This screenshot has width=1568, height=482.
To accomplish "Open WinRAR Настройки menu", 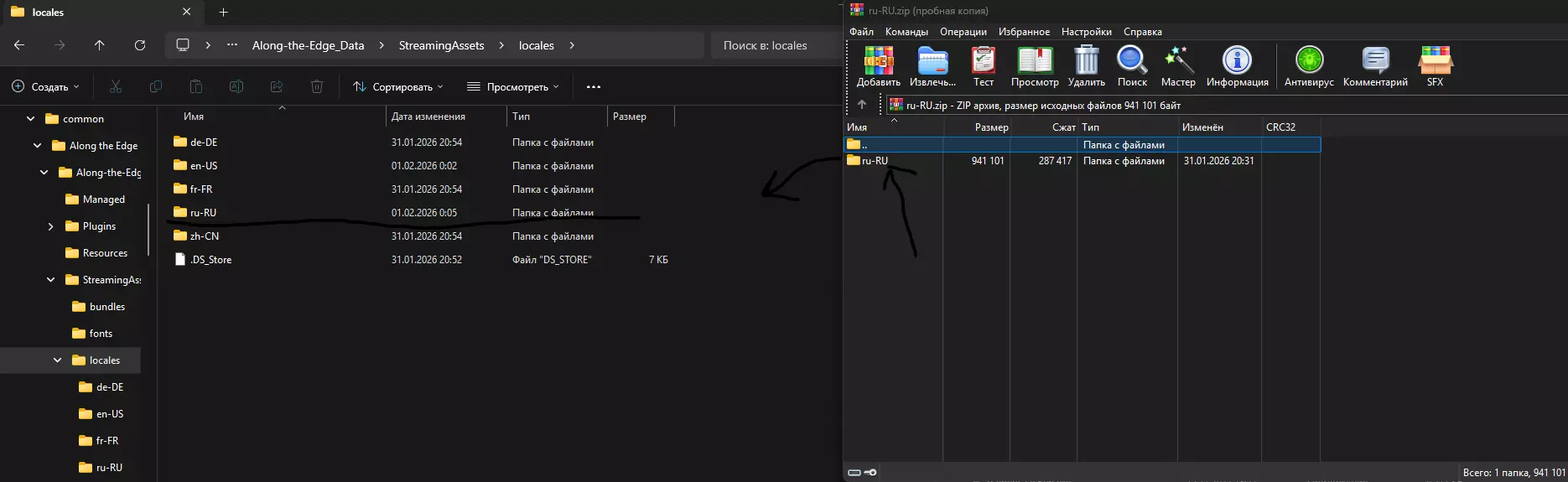I will click(x=1087, y=32).
